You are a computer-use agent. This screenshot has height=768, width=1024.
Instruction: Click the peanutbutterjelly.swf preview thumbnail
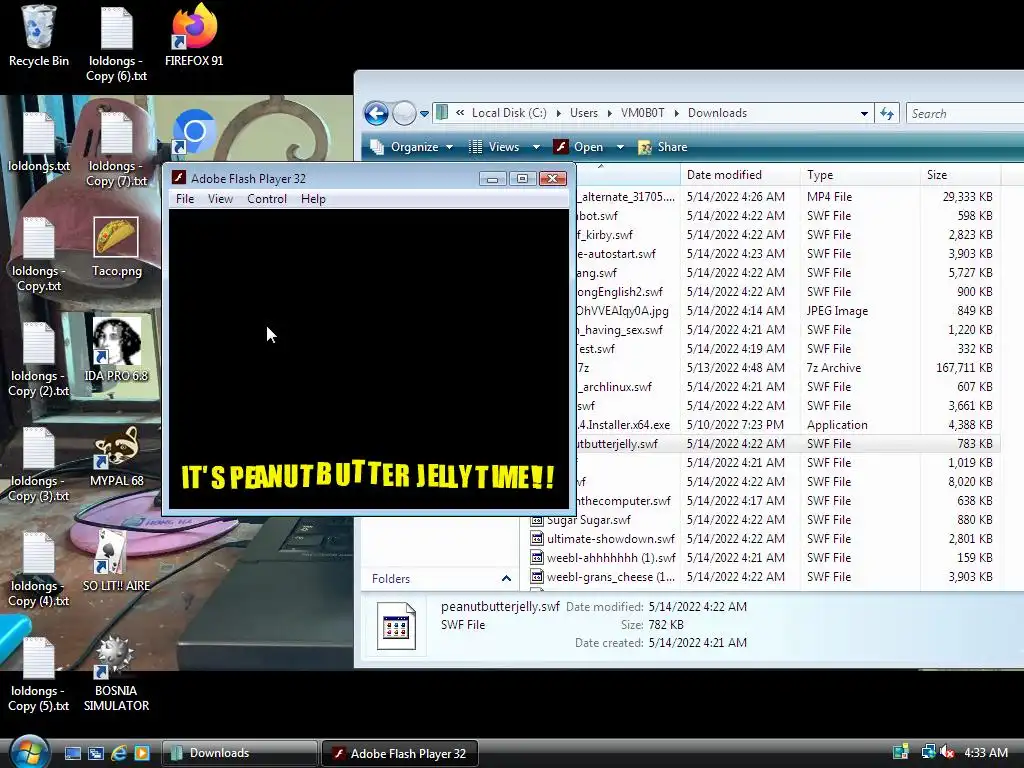click(x=396, y=626)
